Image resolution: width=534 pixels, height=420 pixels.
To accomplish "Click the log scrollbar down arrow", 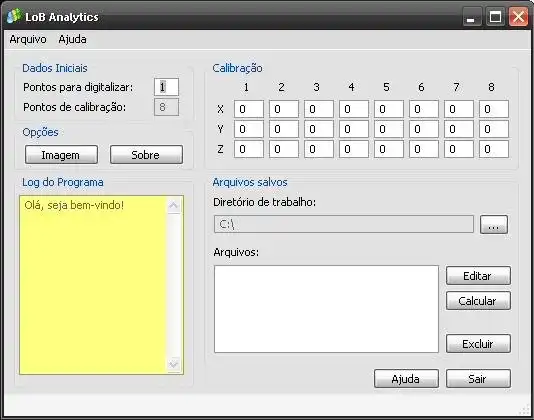I will tap(174, 365).
